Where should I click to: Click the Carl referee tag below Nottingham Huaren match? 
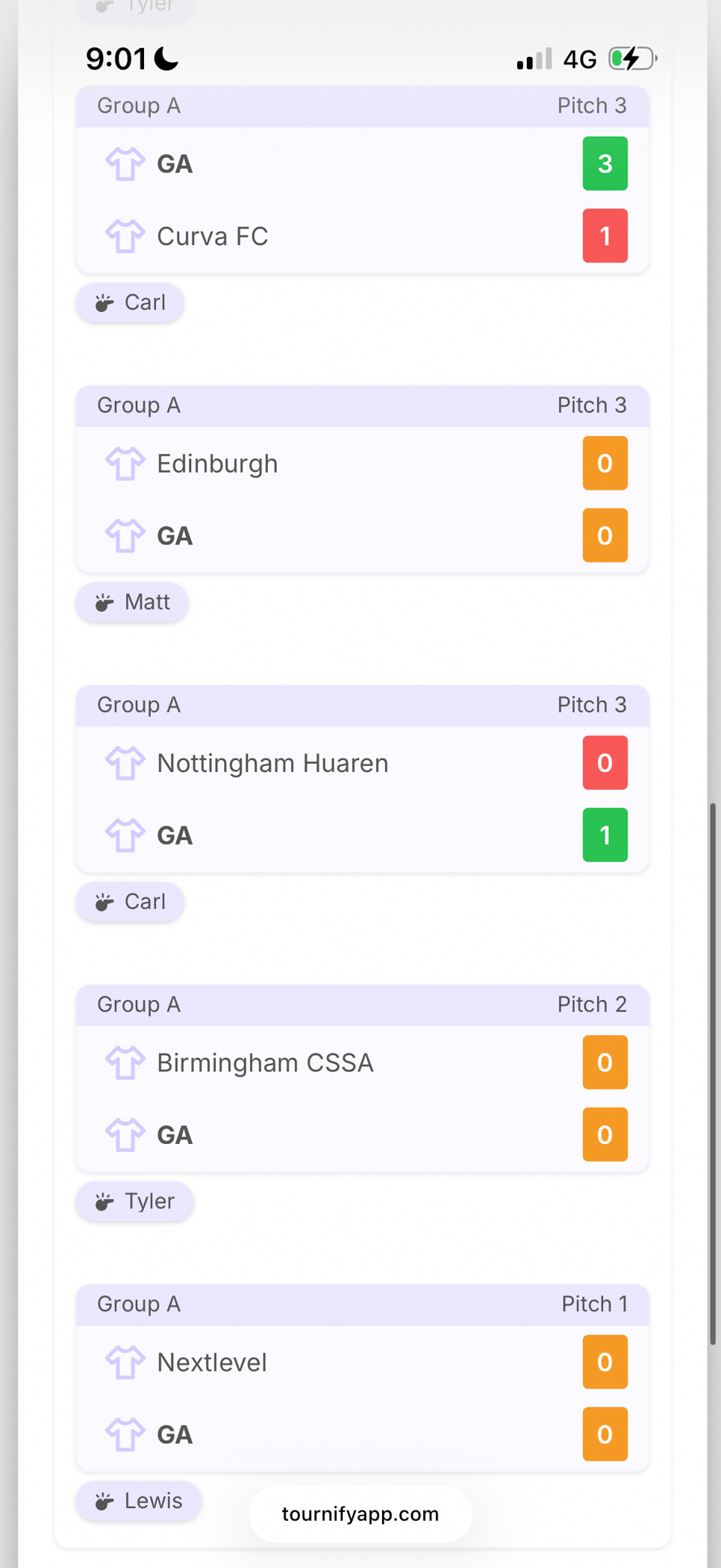pyautogui.click(x=130, y=901)
